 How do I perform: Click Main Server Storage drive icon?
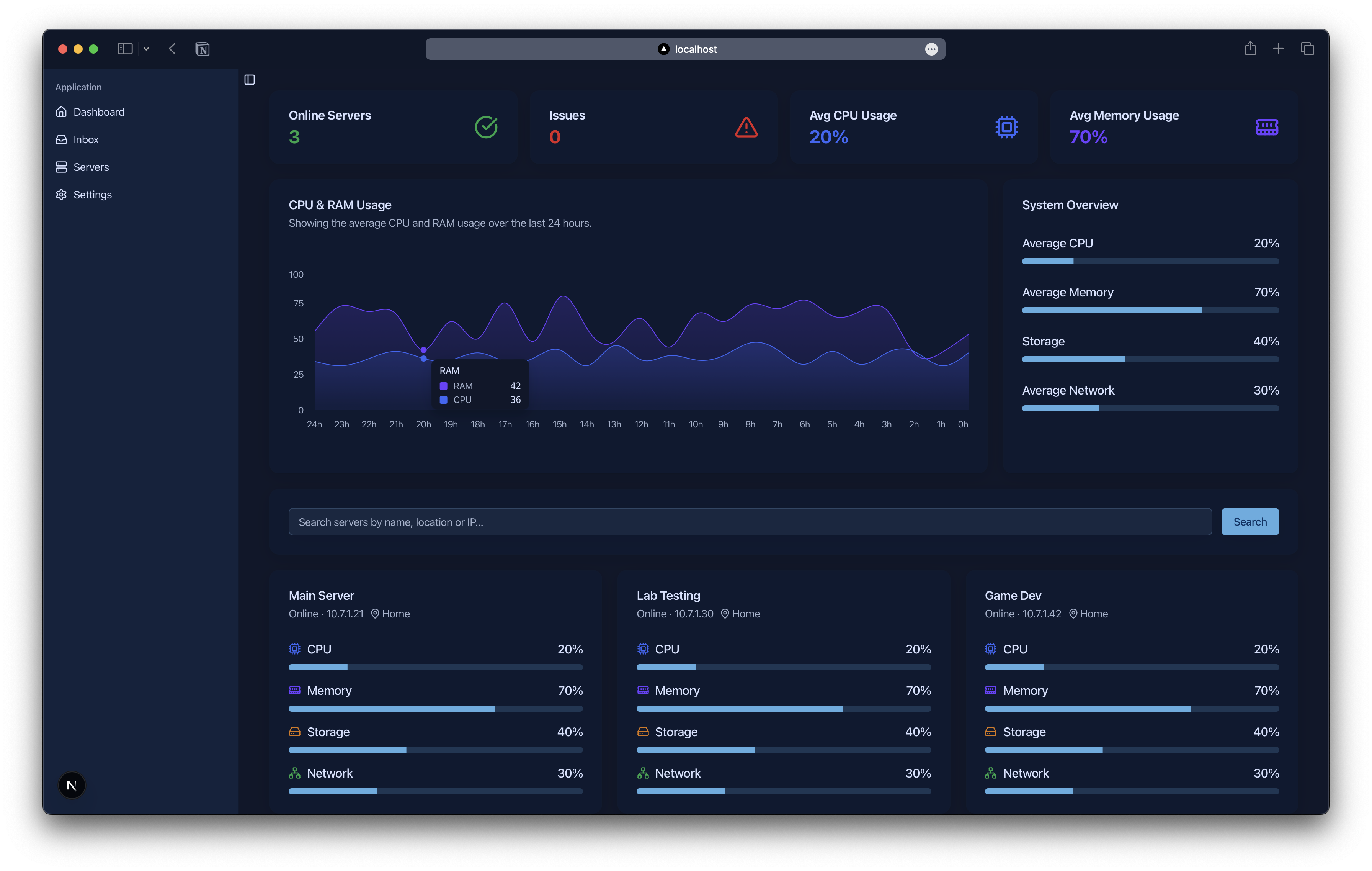pos(294,731)
